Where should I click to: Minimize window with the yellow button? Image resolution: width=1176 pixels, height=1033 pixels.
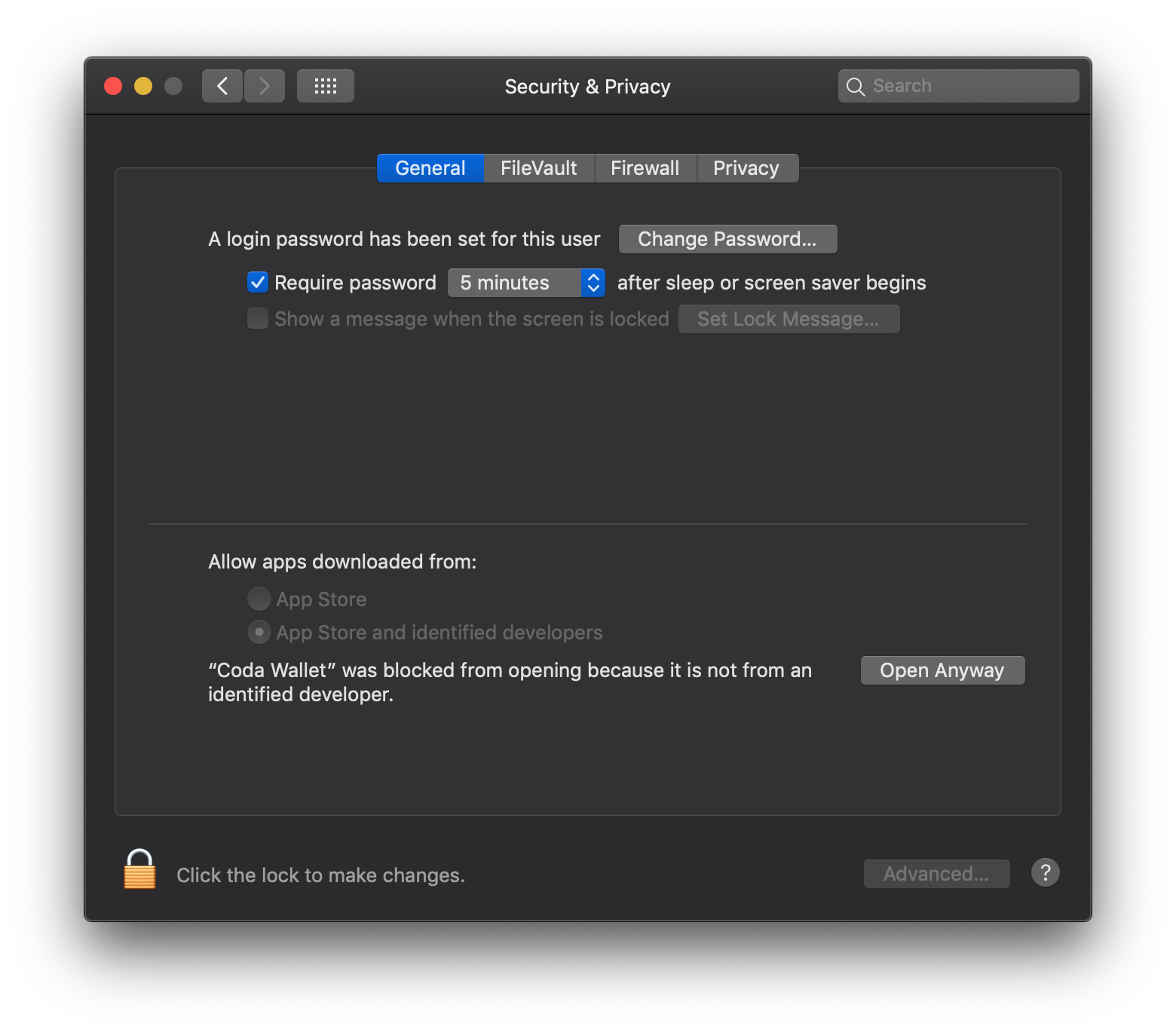[143, 86]
